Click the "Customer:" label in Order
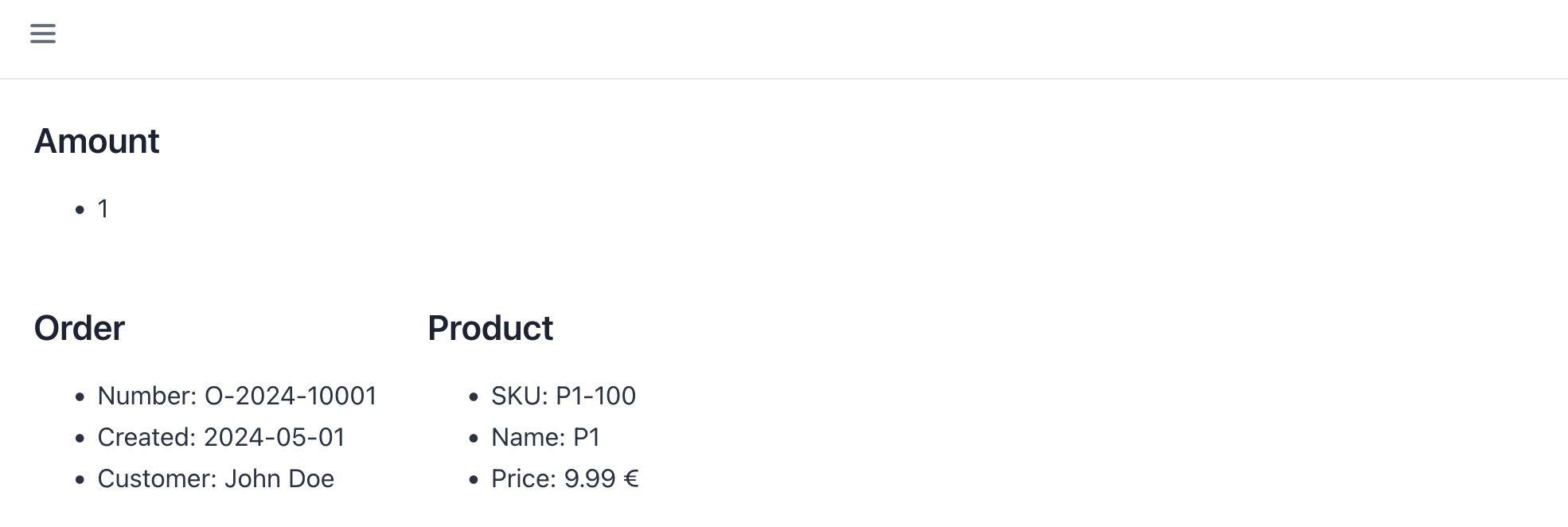 tap(157, 479)
